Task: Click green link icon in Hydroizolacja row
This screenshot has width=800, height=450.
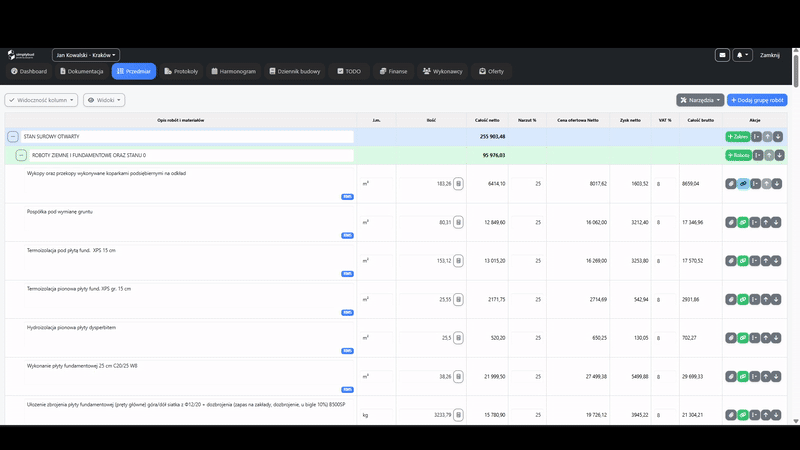Action: pyautogui.click(x=743, y=338)
